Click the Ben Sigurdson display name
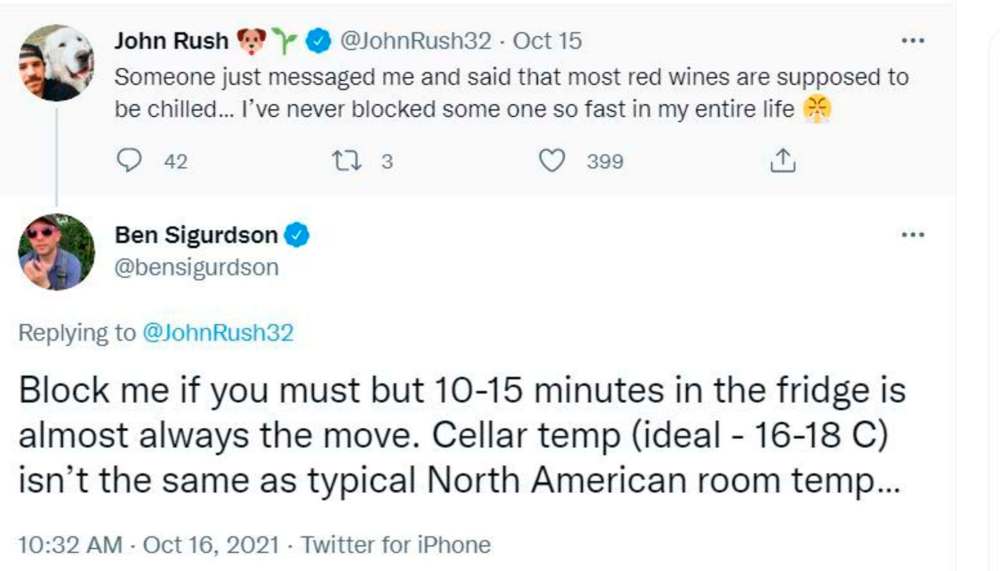The height and width of the screenshot is (571, 1000). pyautogui.click(x=196, y=235)
